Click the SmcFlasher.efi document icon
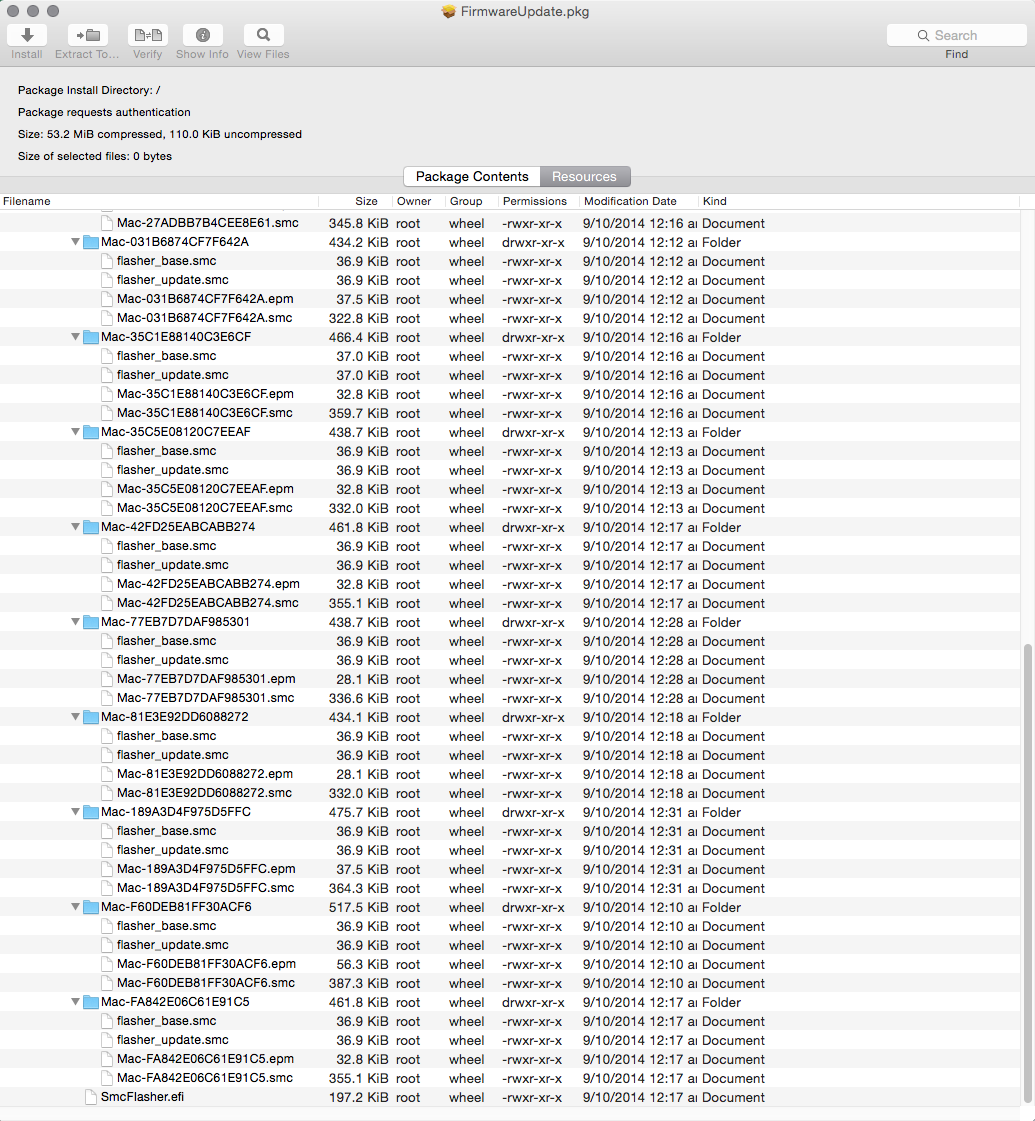This screenshot has height=1121, width=1035. (x=91, y=1097)
